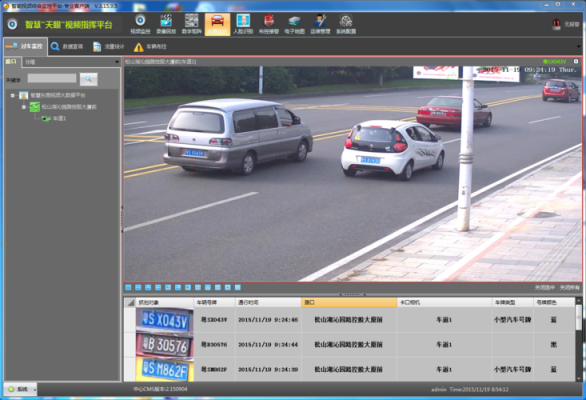Open the 运维管理 maintenance module

coord(320,24)
